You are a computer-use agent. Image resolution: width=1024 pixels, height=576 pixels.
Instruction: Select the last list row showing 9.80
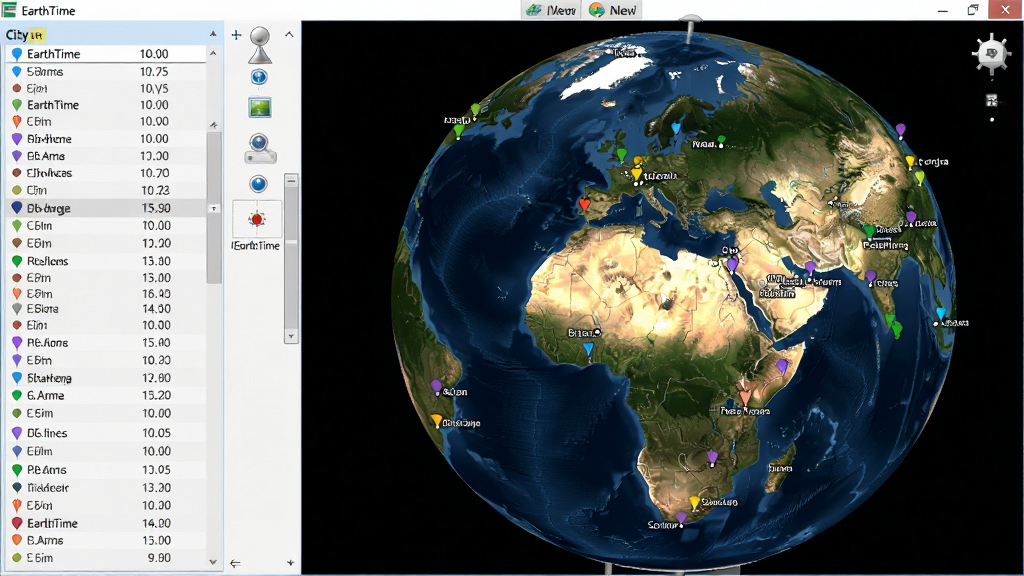click(106, 558)
